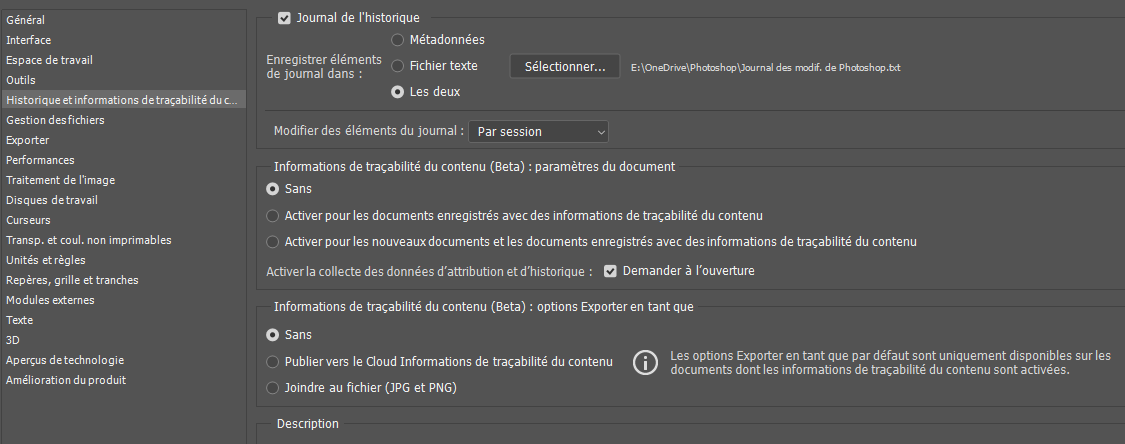Viewport: 1125px width, 444px height.
Task: Go to Performances preferences section
Action: 40,160
